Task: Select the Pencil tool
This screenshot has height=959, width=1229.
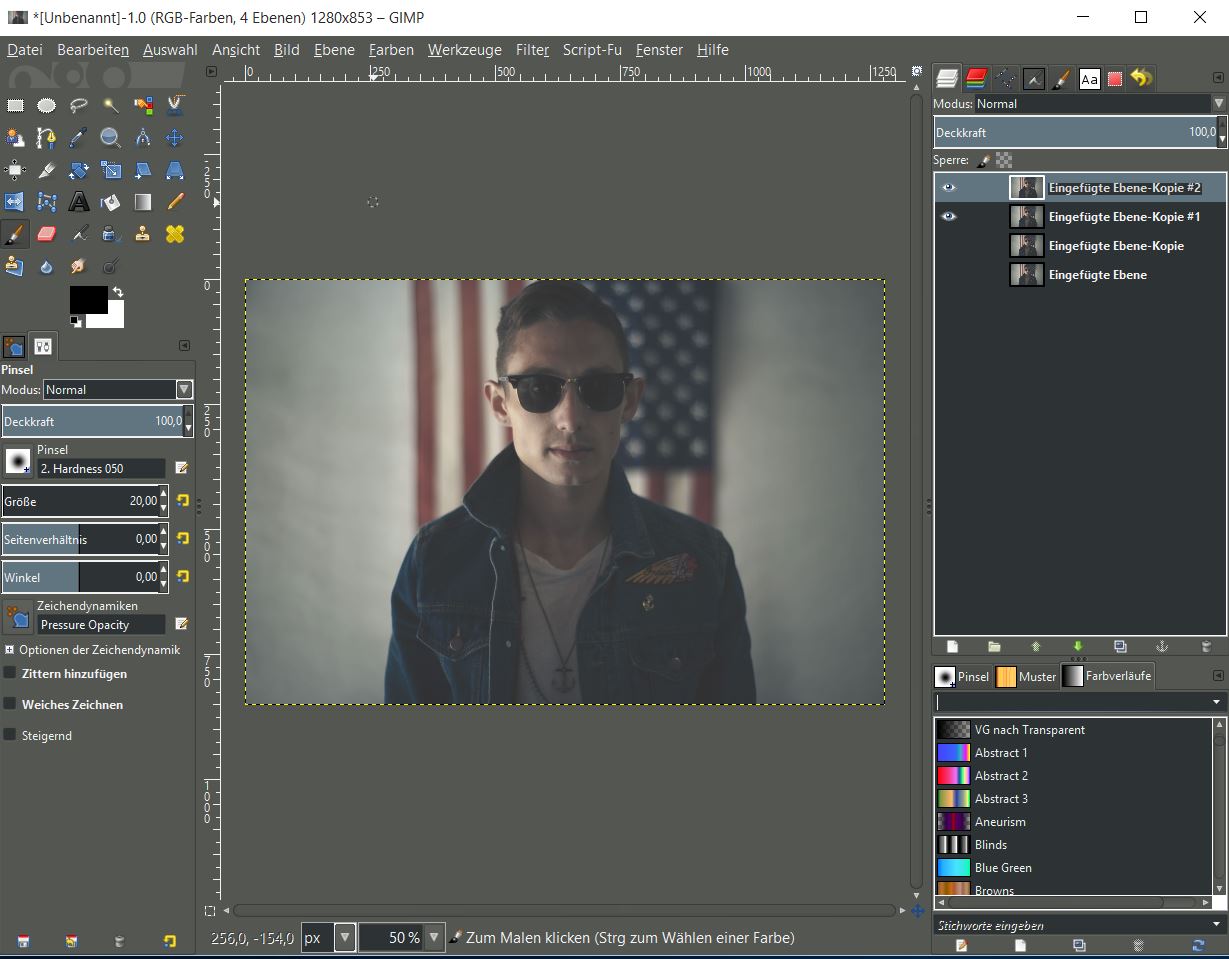Action: click(175, 202)
